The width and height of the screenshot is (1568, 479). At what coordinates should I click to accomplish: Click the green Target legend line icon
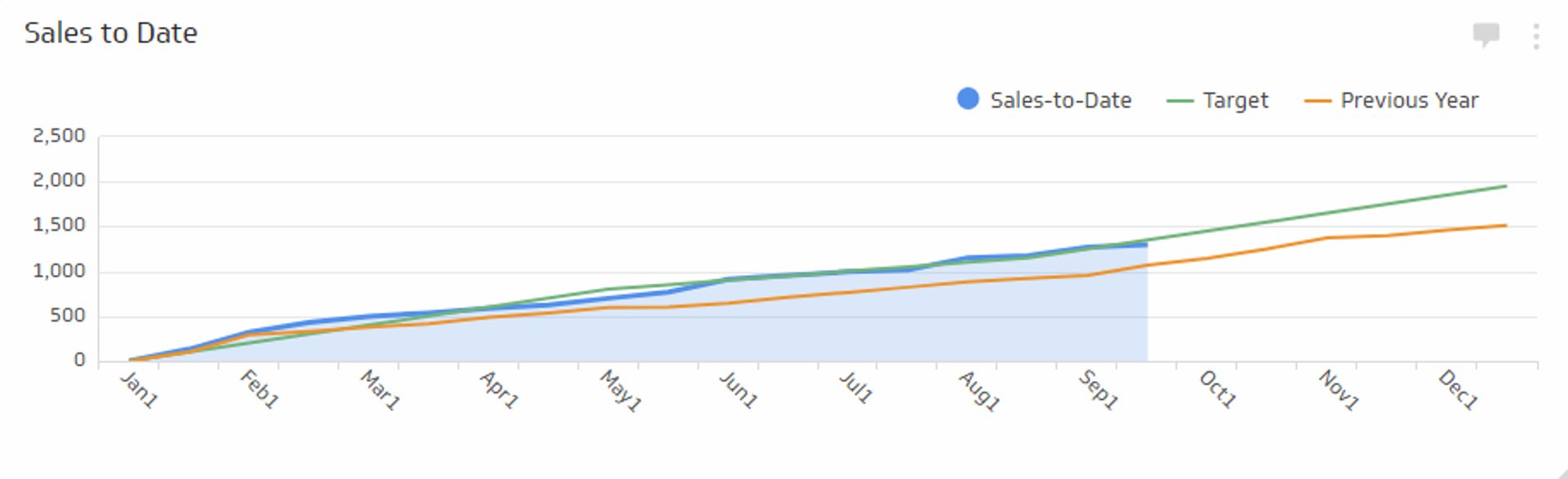click(x=1178, y=100)
